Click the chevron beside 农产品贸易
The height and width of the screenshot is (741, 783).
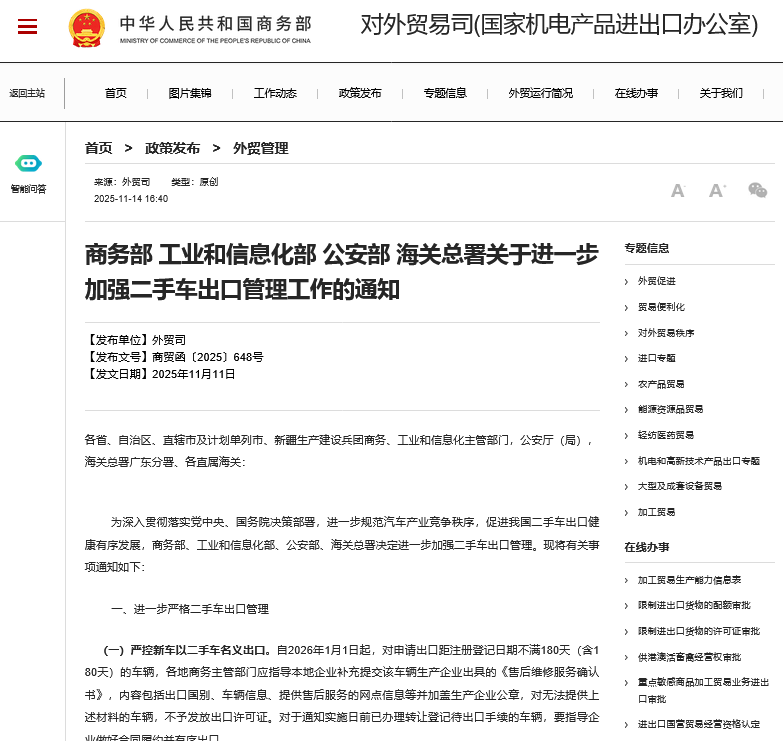(x=626, y=384)
